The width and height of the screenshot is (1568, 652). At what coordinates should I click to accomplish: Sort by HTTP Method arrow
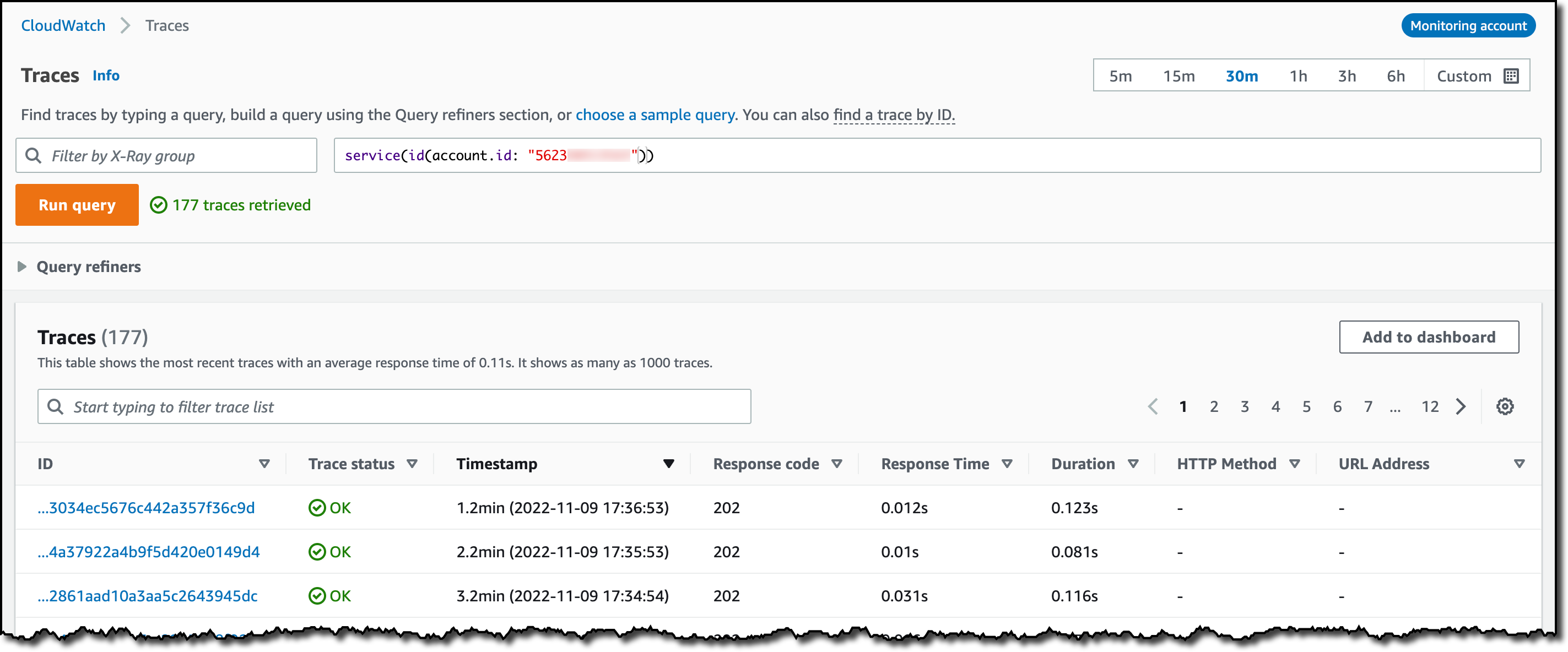point(1295,464)
